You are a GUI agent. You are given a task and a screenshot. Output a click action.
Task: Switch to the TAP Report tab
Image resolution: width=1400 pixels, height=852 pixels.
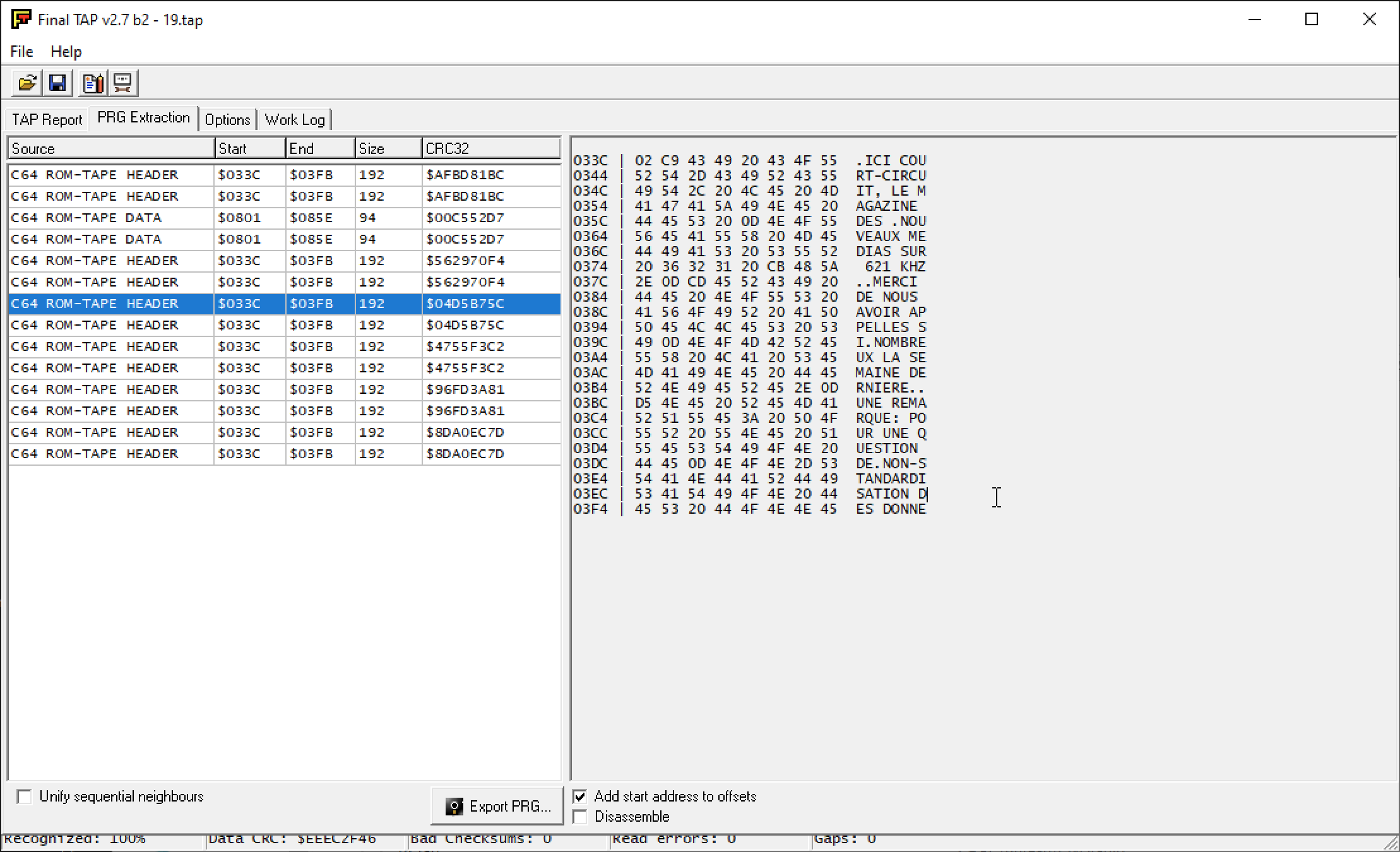tap(47, 119)
